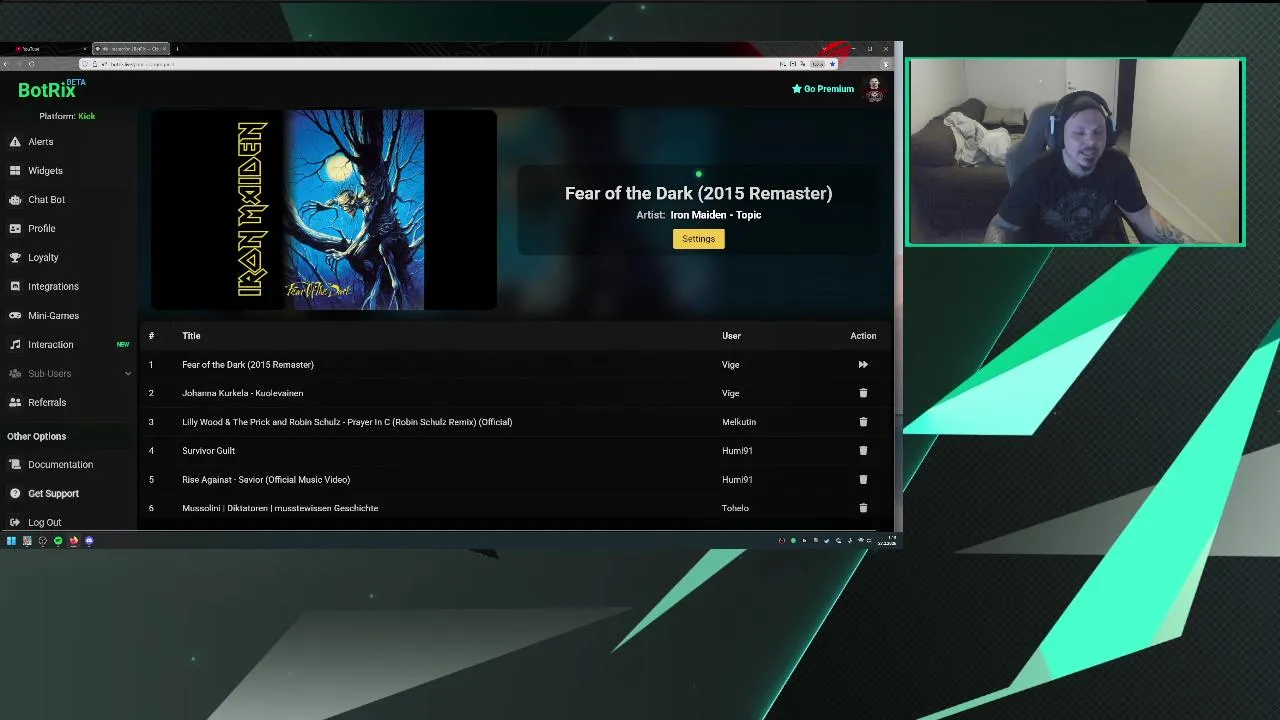Click the Profile sidebar icon

15,229
